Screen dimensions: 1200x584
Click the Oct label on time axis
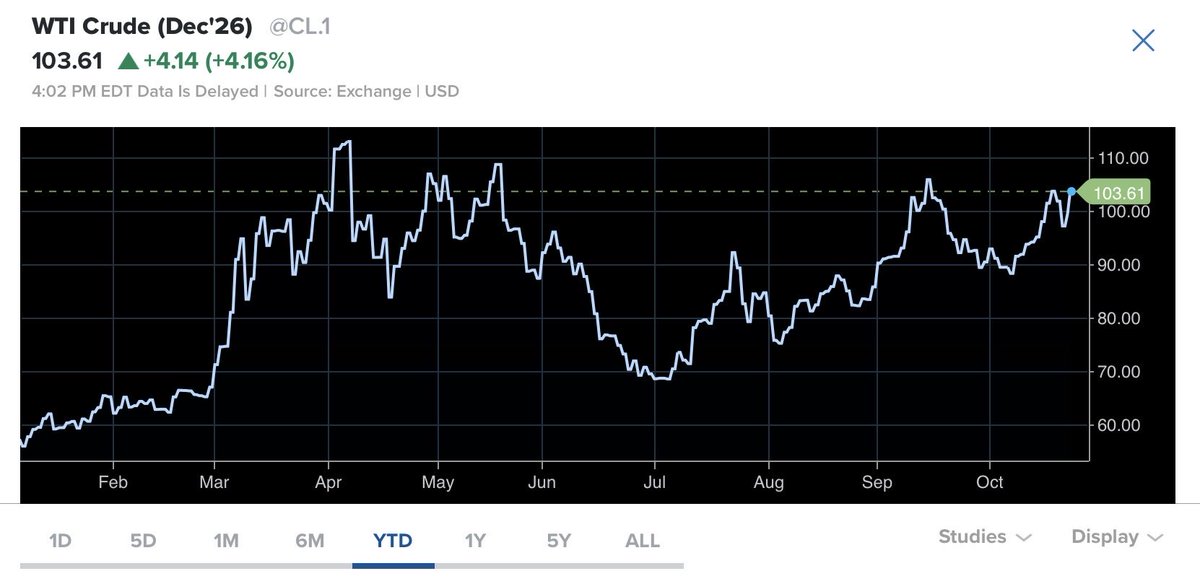pyautogui.click(x=989, y=481)
